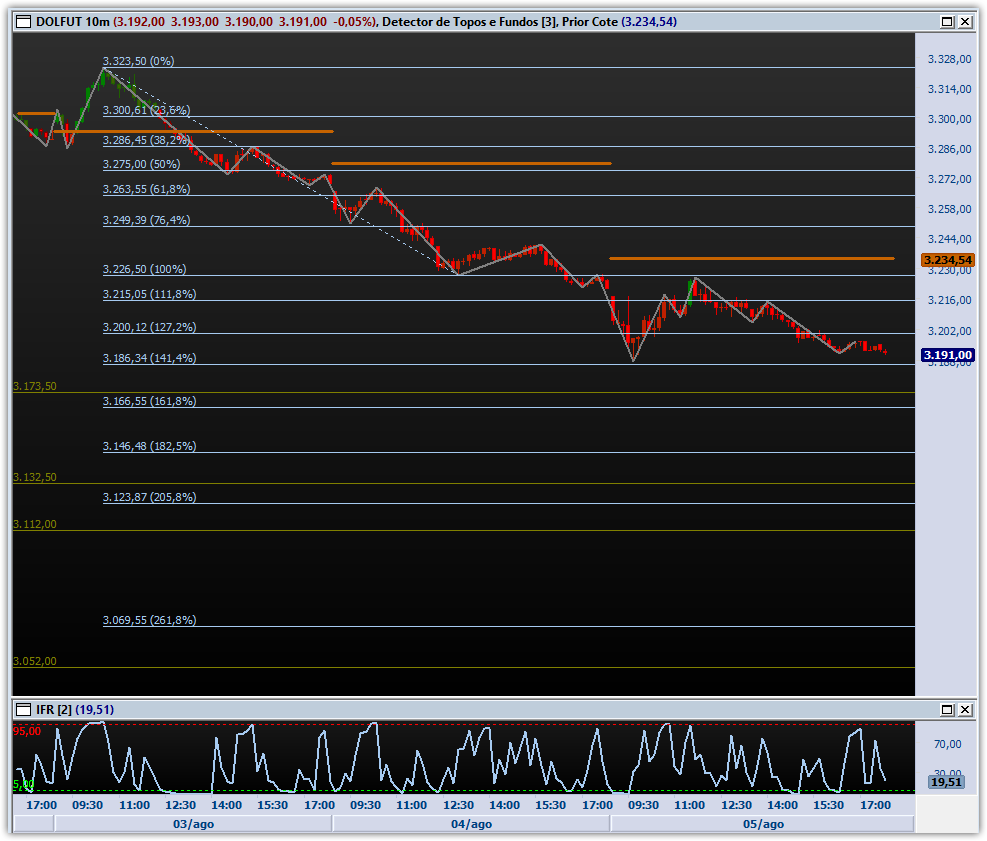Select the DOLFUT 10m title text
This screenshot has height=841, width=987.
coord(72,22)
